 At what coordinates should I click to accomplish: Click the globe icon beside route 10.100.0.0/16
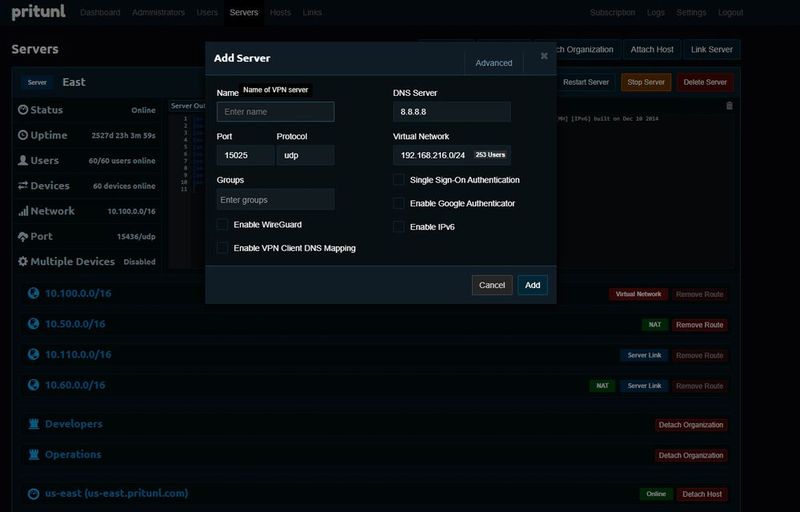pyautogui.click(x=33, y=293)
